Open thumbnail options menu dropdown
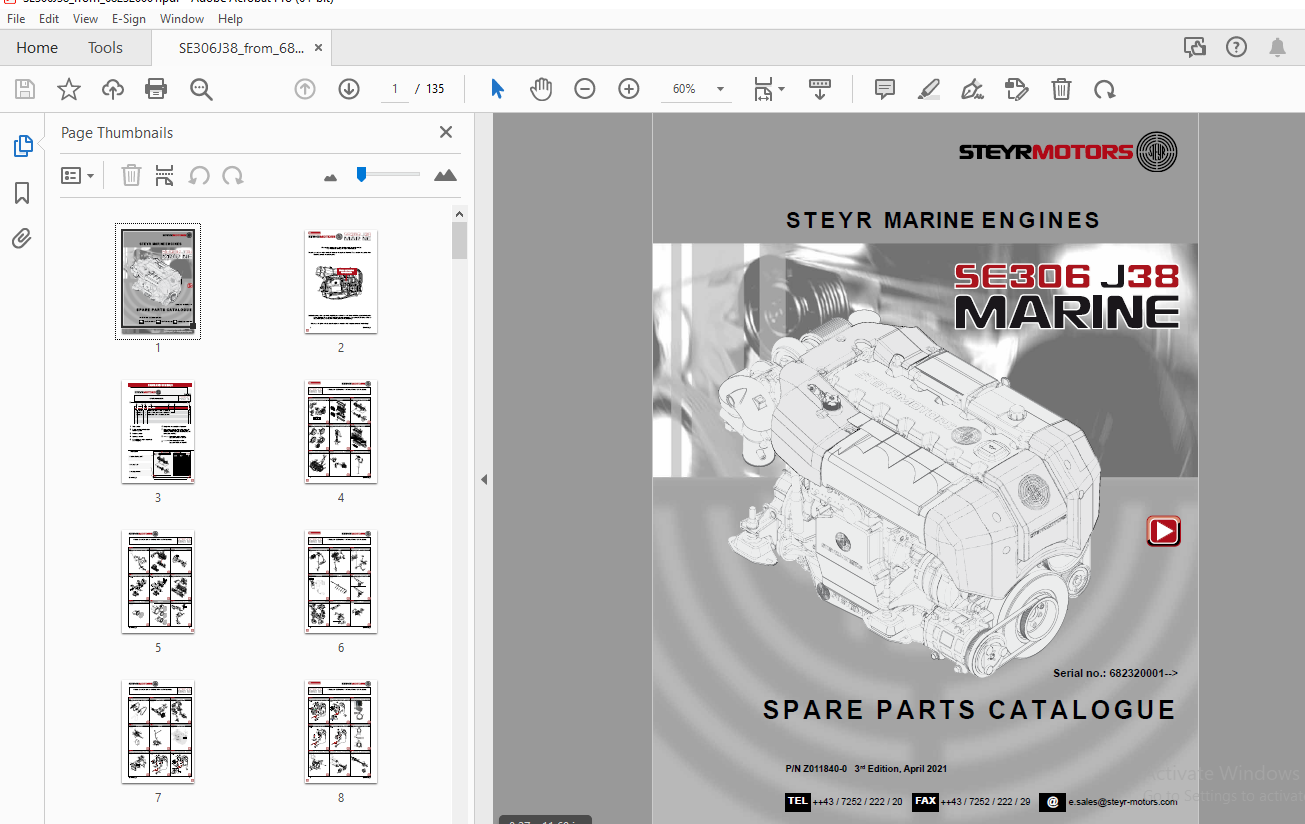1305x824 pixels. (78, 176)
